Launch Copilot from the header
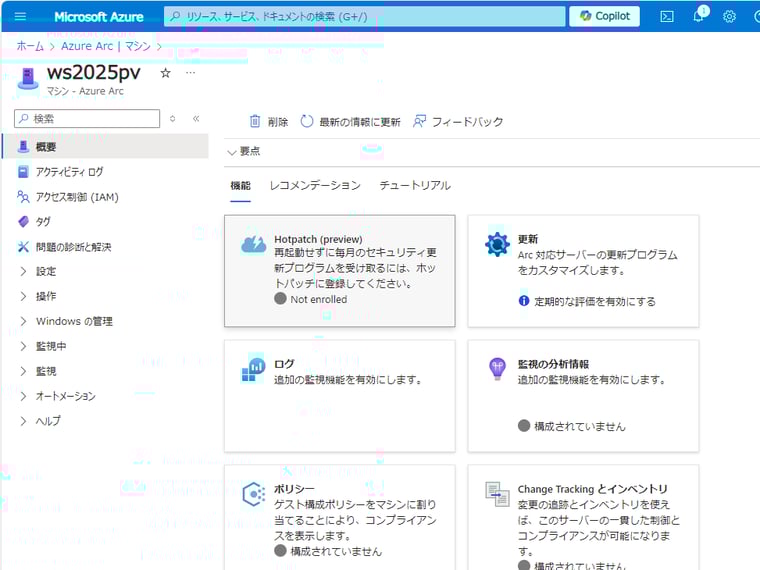The image size is (760, 570). [x=604, y=16]
